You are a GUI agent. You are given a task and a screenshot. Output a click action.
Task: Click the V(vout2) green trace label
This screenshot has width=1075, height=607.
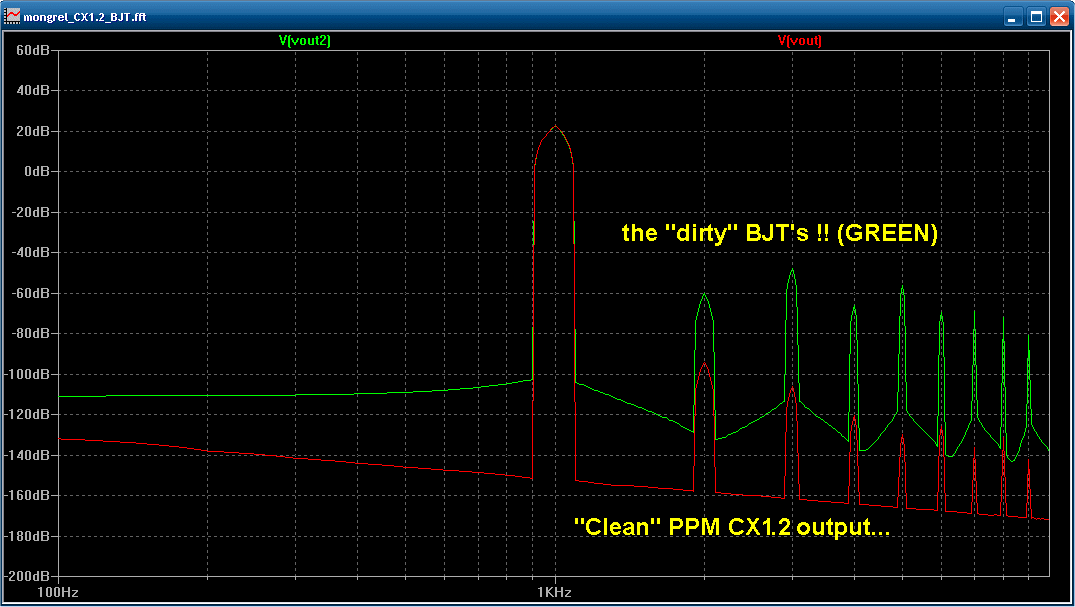point(304,40)
